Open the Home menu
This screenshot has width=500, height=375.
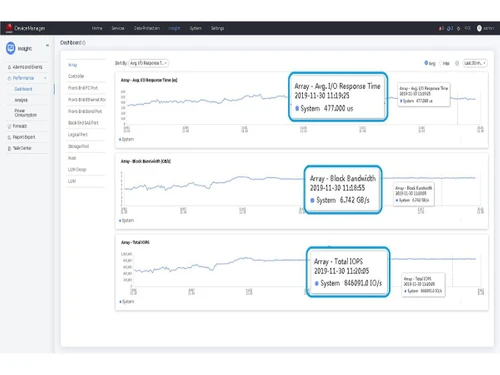click(x=97, y=28)
